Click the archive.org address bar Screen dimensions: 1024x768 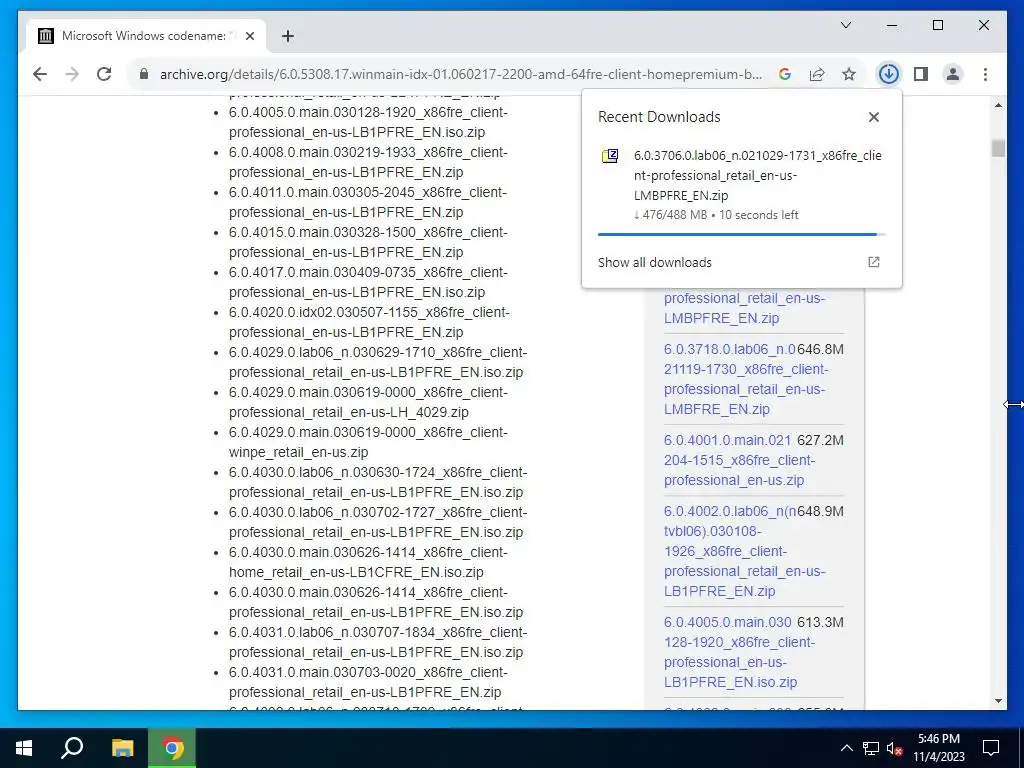point(460,74)
